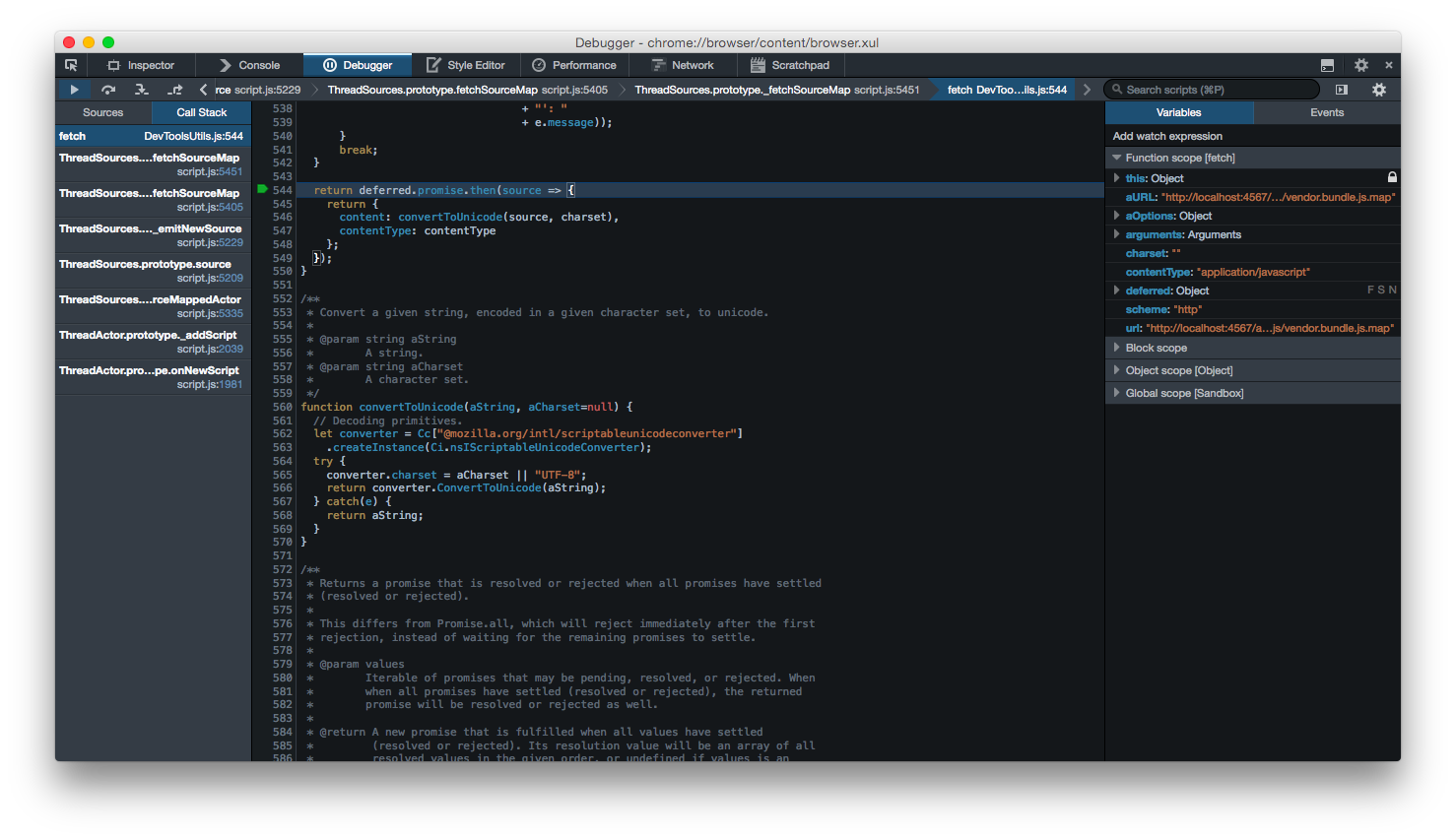Click line number 560 in gutter
This screenshot has height=840, width=1456.
(283, 407)
